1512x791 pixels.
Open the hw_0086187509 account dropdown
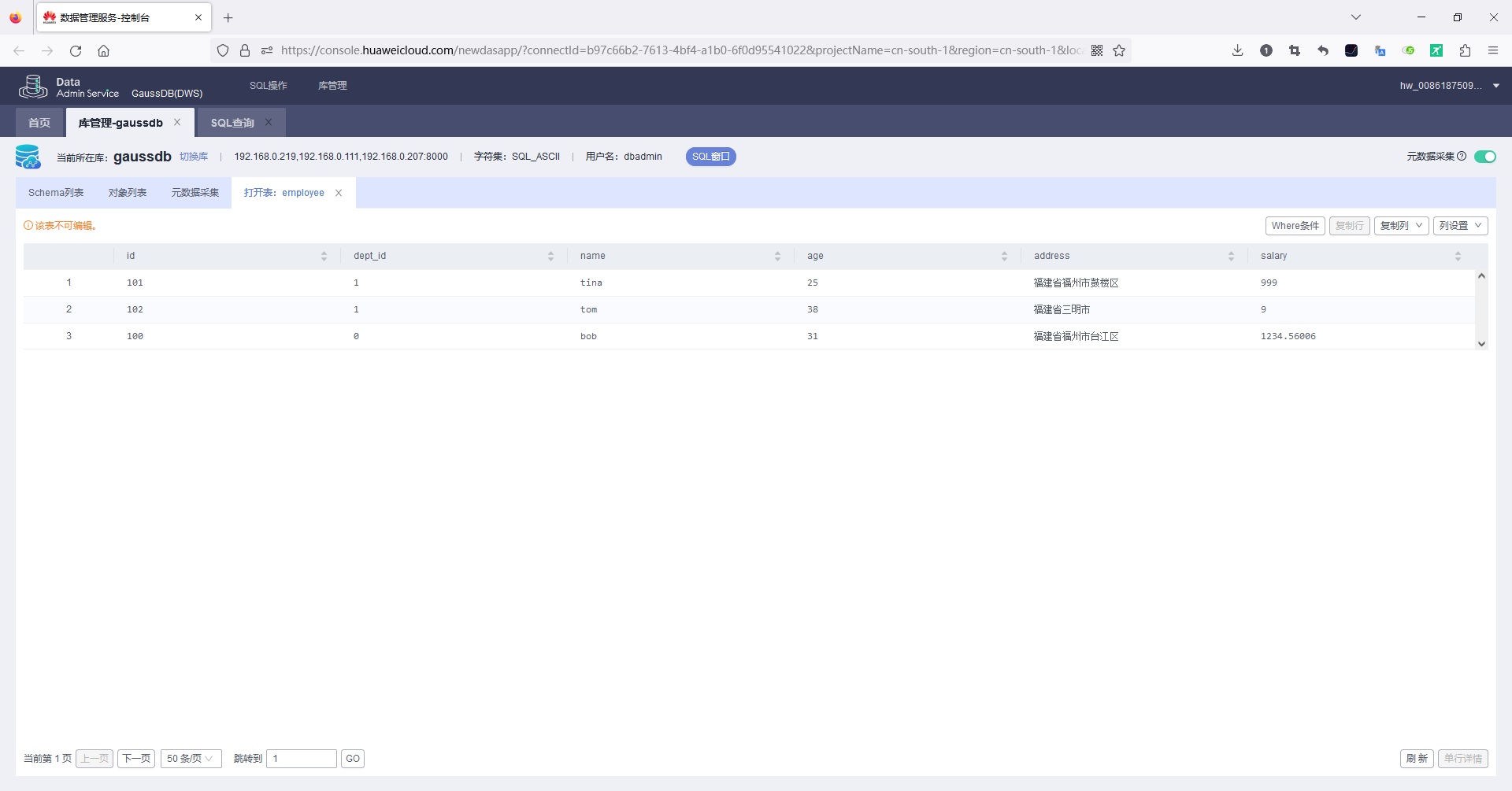1449,86
